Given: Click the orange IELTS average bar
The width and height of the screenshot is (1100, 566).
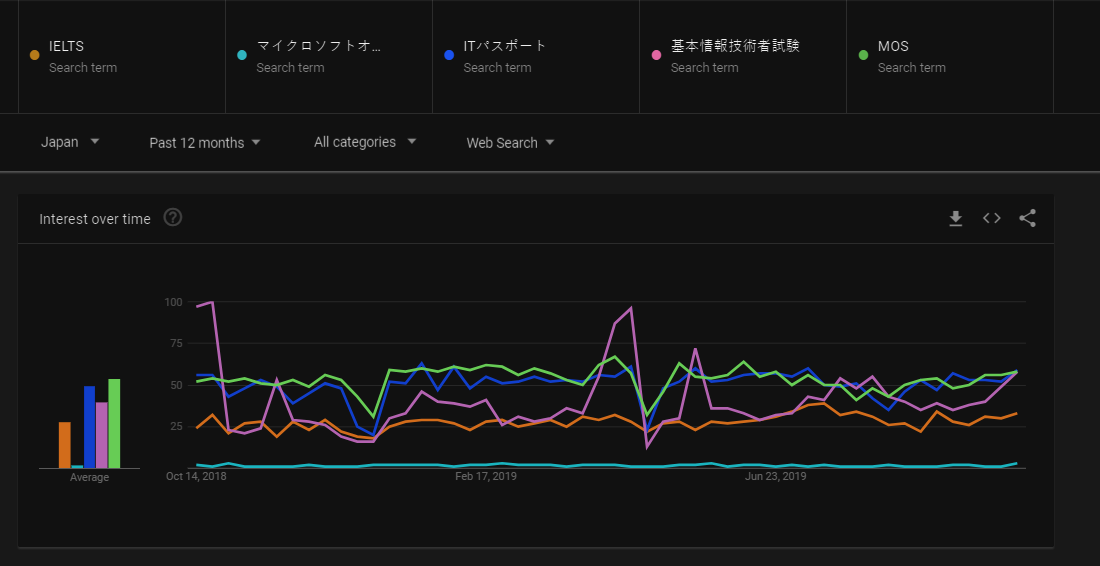Looking at the screenshot, I should coord(65,445).
